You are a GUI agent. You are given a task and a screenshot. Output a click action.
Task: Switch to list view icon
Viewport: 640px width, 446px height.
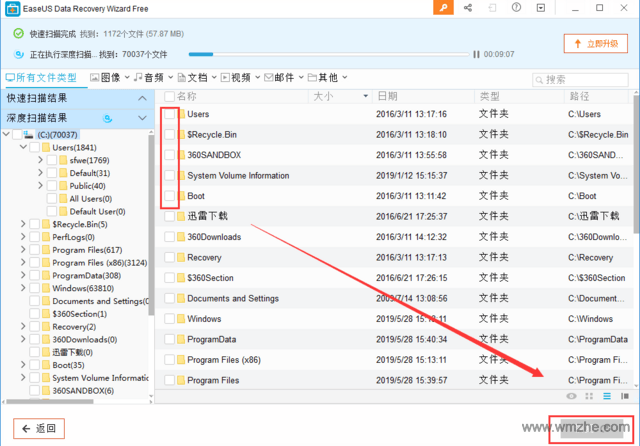[x=607, y=396]
